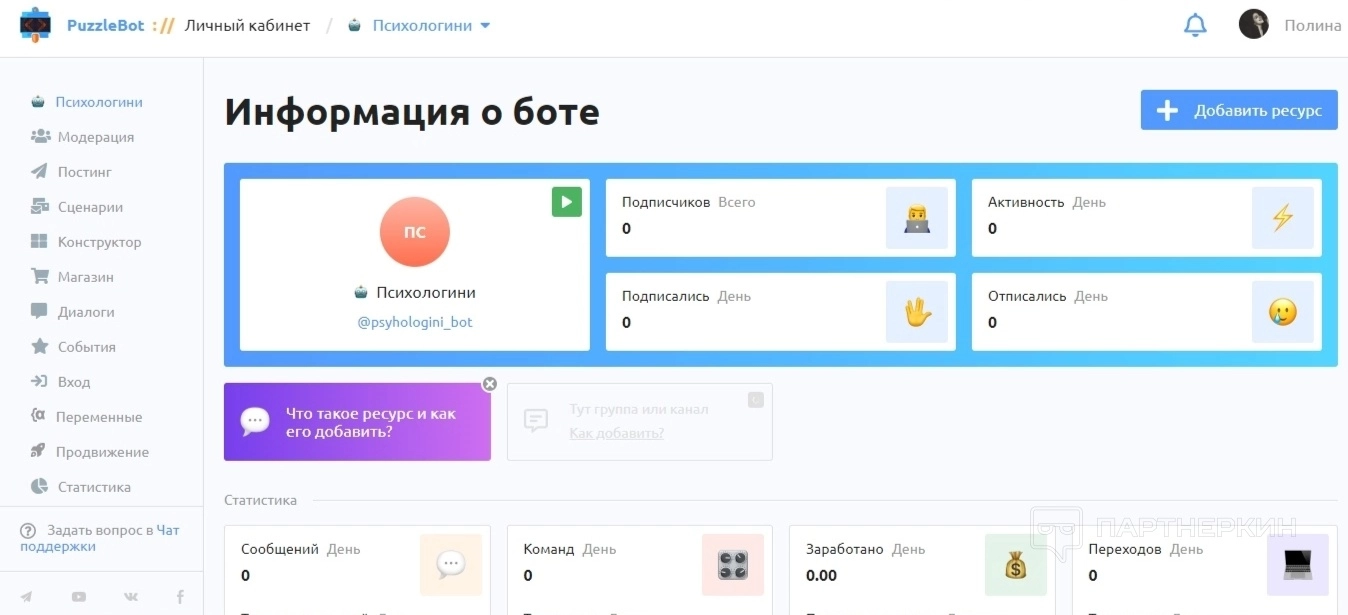Open the notifications bell
The width and height of the screenshot is (1348, 615).
click(x=1195, y=25)
